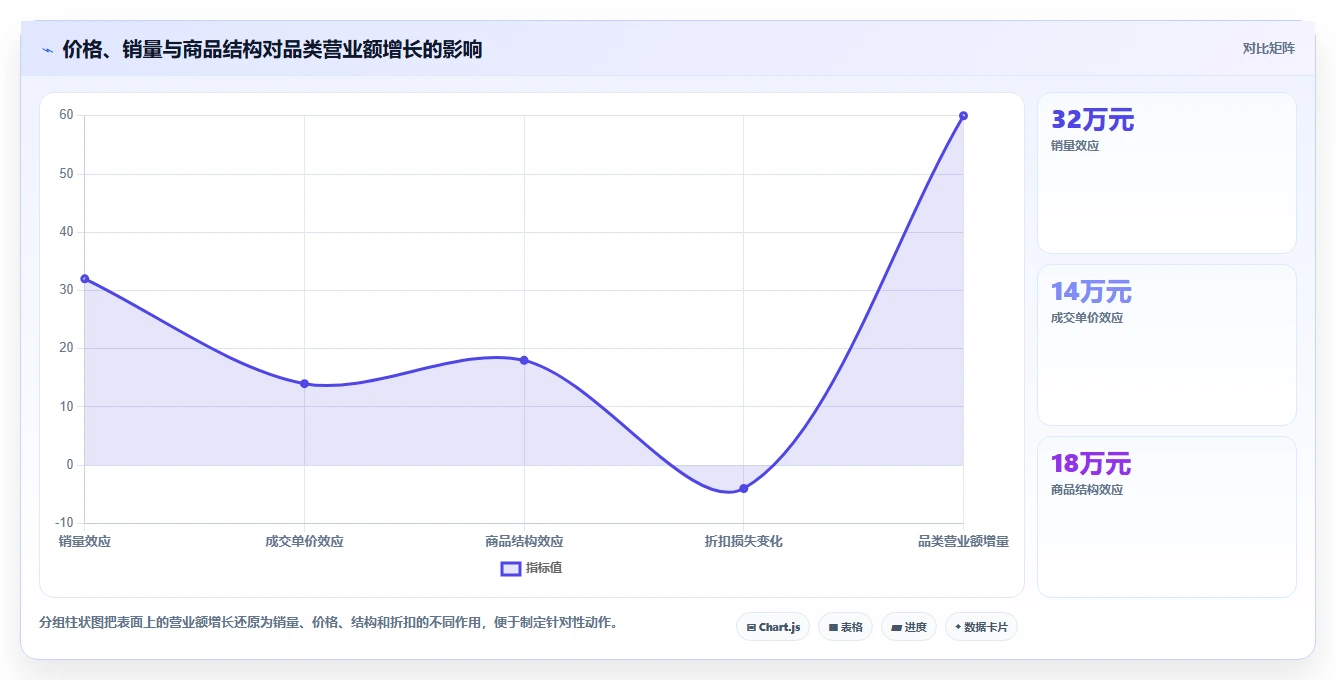This screenshot has height=680, width=1336.
Task: Click the chart title 价格、销量与商品结构 heading
Action: pyautogui.click(x=272, y=49)
